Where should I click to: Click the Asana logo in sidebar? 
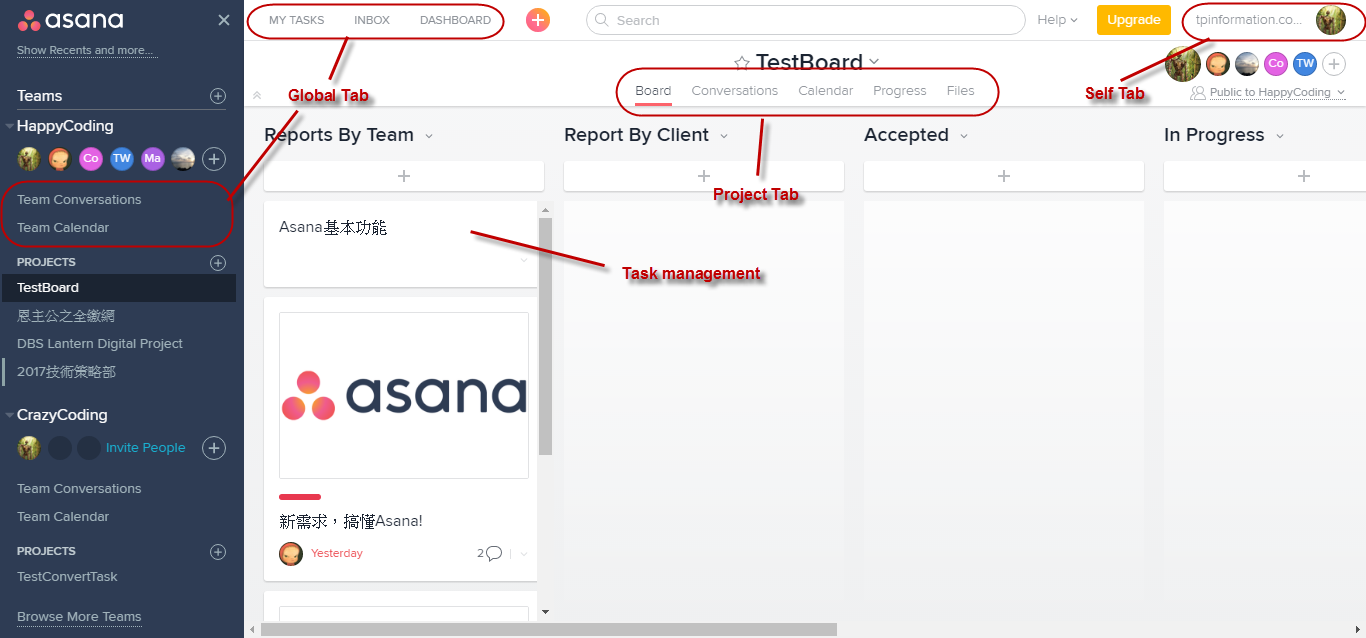70,20
